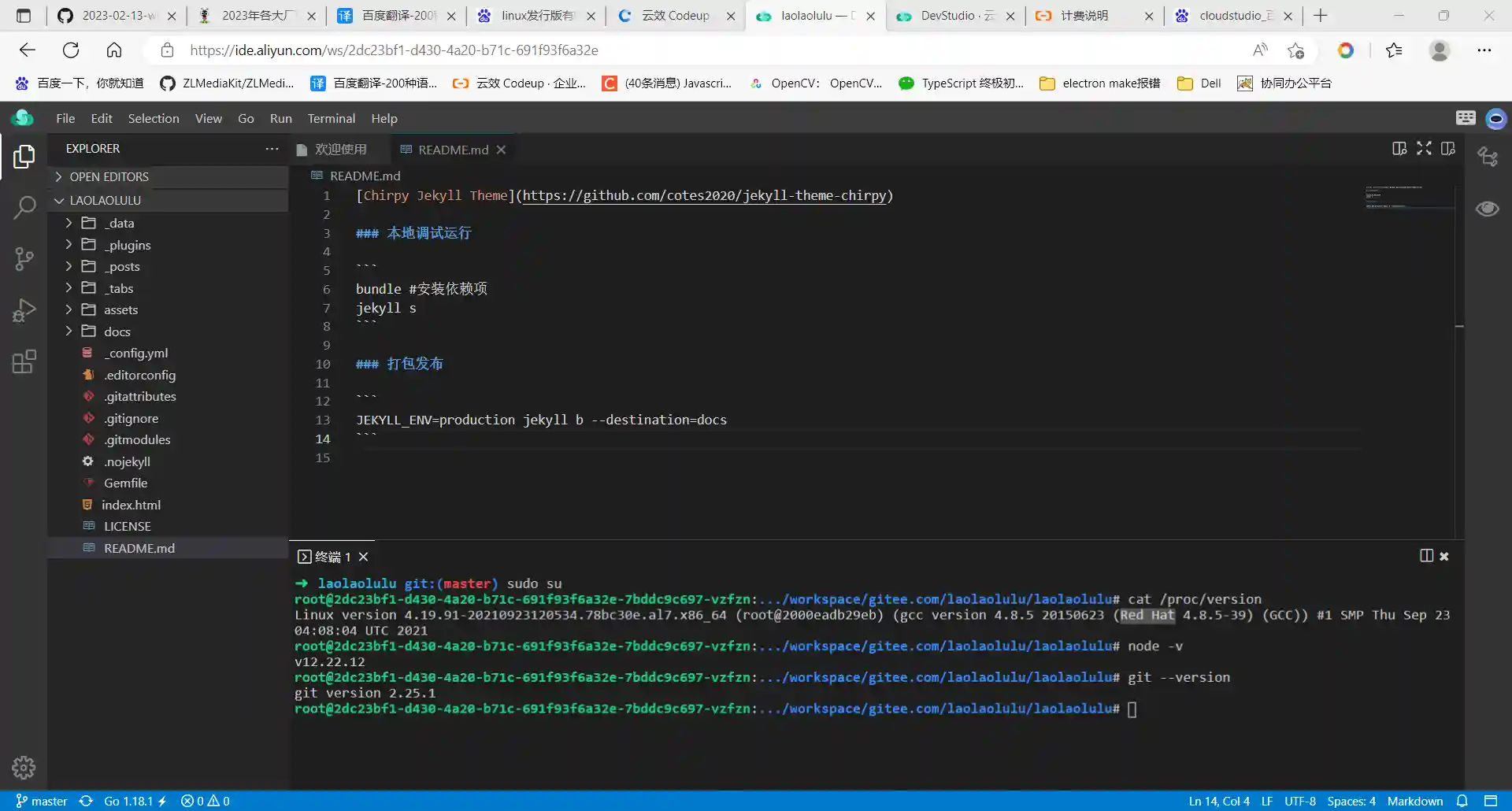Toggle the panel layout in the status bar
Viewport: 1512px width, 811px height.
(x=1491, y=801)
